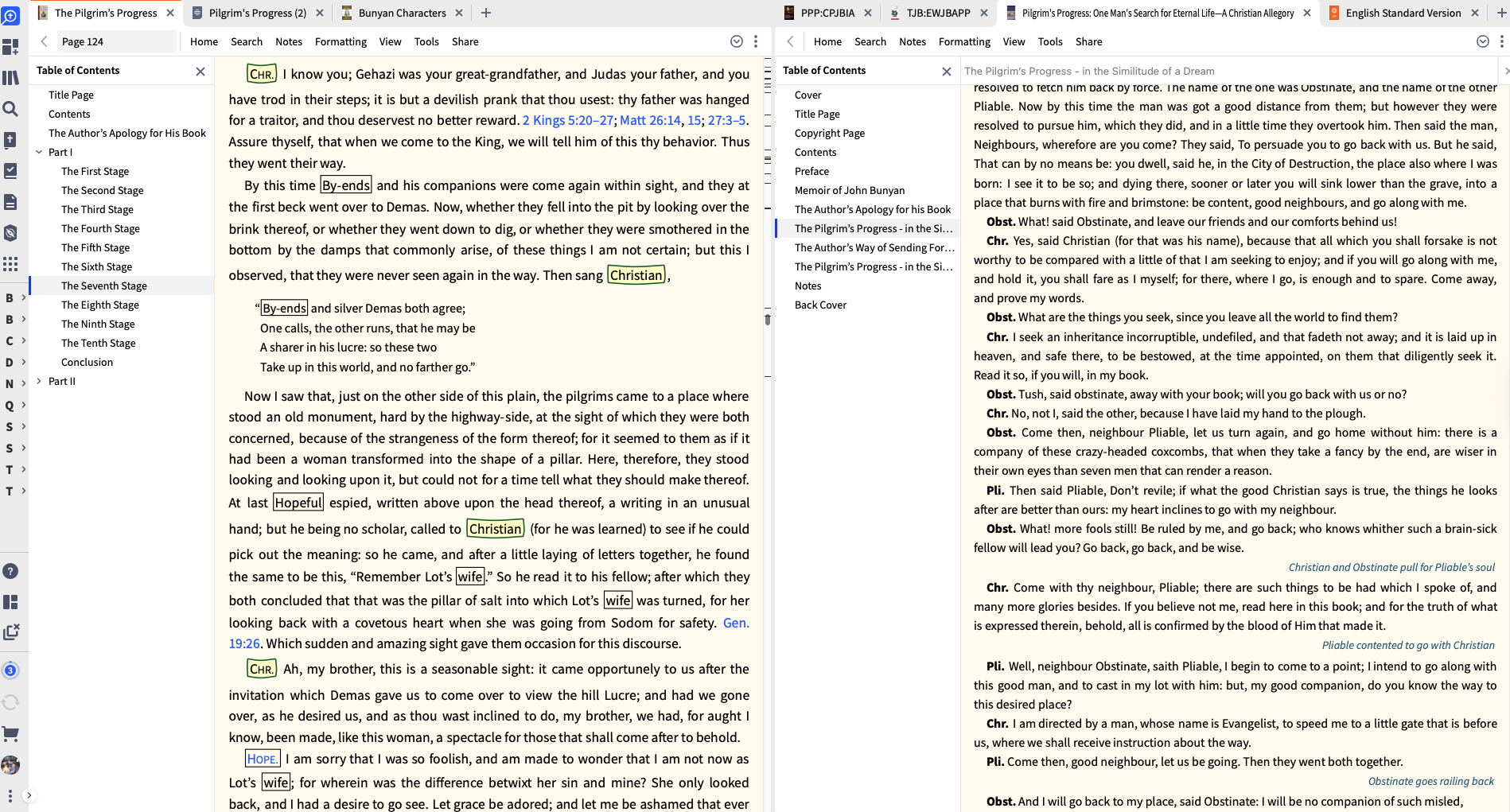The image size is (1510, 812).
Task: Click the magnifier Search icon in sidebar
Action: pos(10,109)
